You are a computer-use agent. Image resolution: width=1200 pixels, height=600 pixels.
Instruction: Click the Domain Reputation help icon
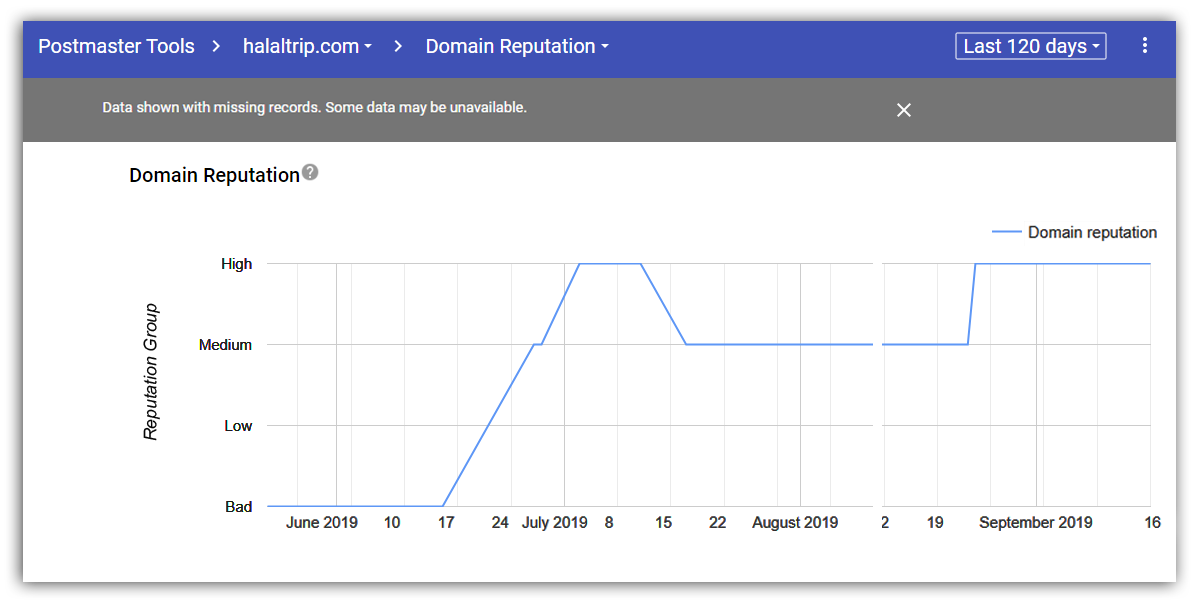tap(310, 172)
